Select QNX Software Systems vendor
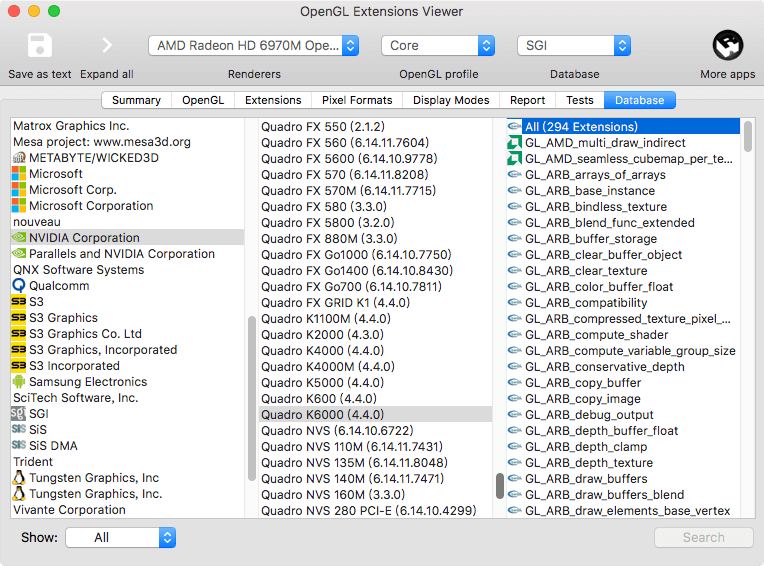Image resolution: width=764 pixels, height=566 pixels. [x=127, y=270]
